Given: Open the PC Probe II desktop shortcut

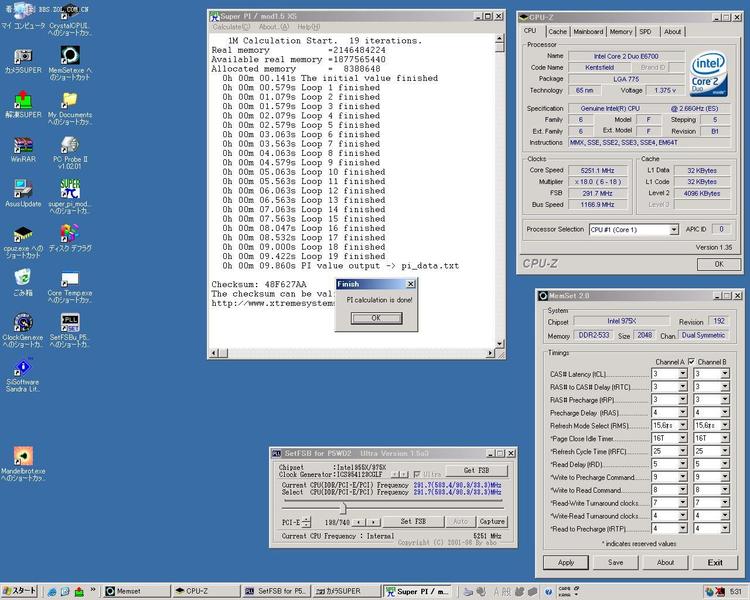Looking at the screenshot, I should tap(70, 153).
